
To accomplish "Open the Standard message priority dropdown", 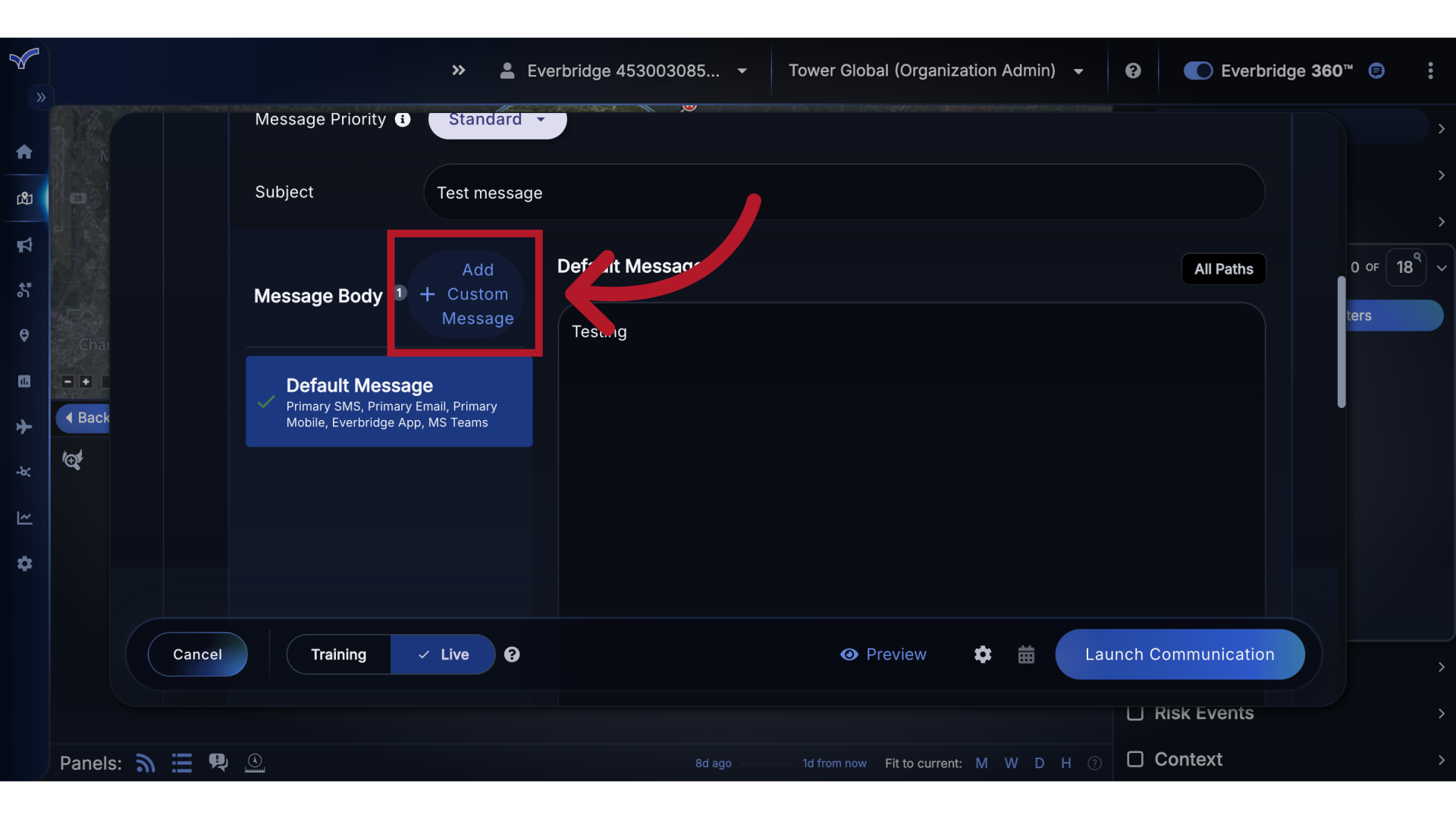I will pyautogui.click(x=497, y=121).
